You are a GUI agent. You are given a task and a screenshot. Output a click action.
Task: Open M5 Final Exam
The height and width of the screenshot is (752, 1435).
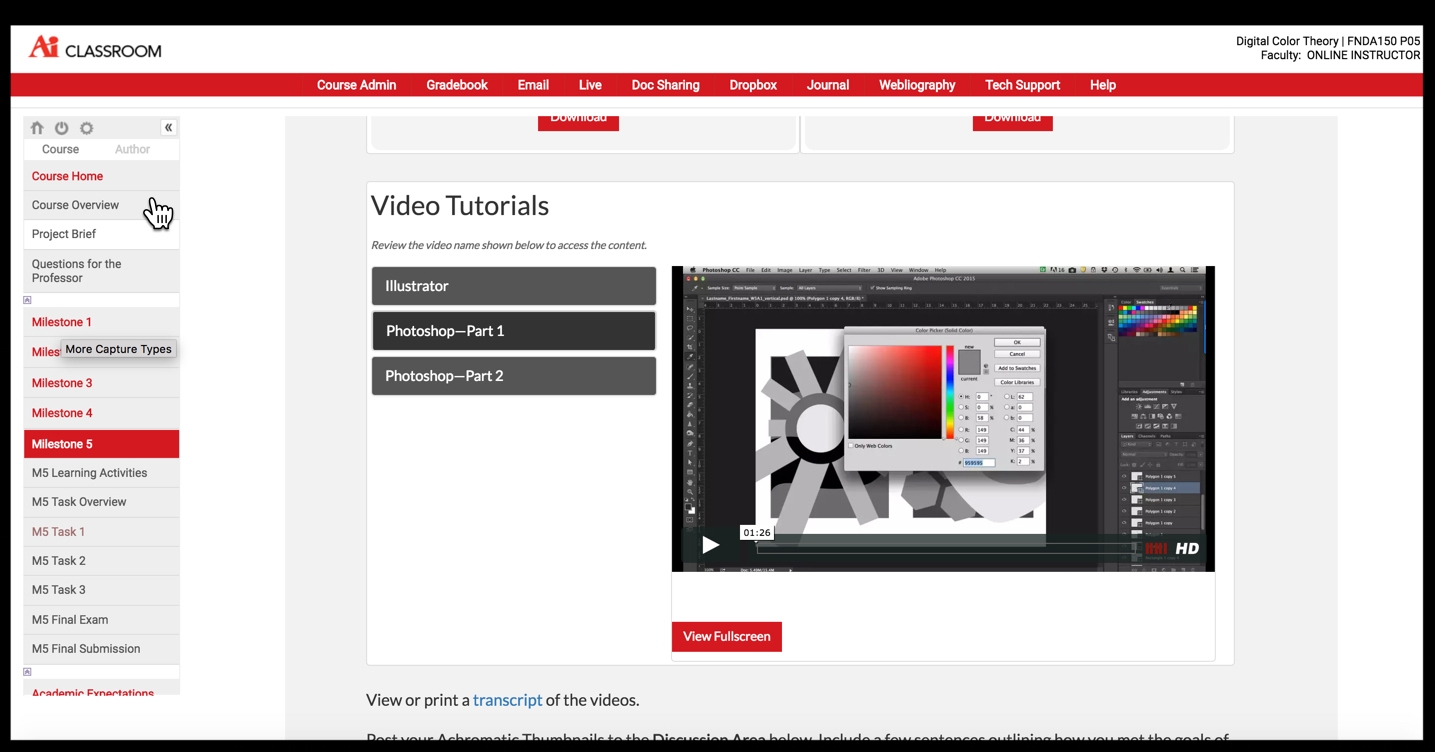pos(101,620)
